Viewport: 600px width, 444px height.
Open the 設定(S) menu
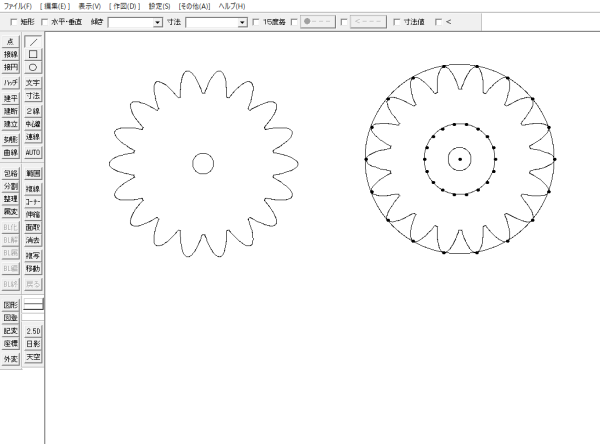coord(159,6)
